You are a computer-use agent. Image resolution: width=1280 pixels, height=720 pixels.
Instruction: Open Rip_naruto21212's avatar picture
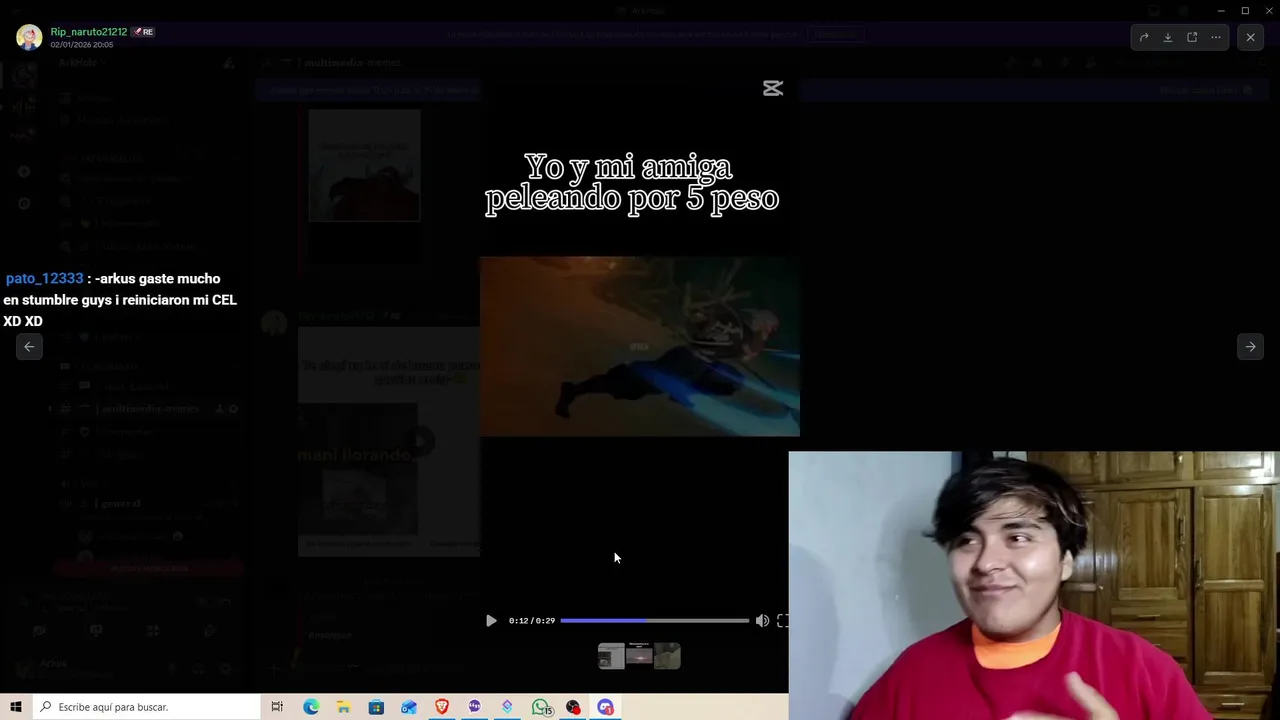(x=29, y=37)
